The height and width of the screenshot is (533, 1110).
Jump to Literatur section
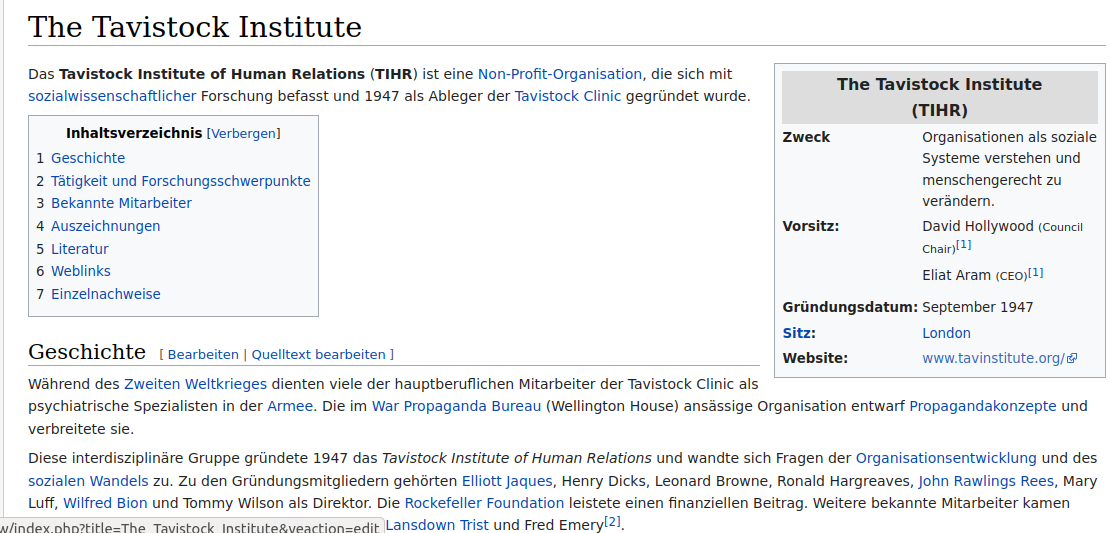pyautogui.click(x=79, y=249)
